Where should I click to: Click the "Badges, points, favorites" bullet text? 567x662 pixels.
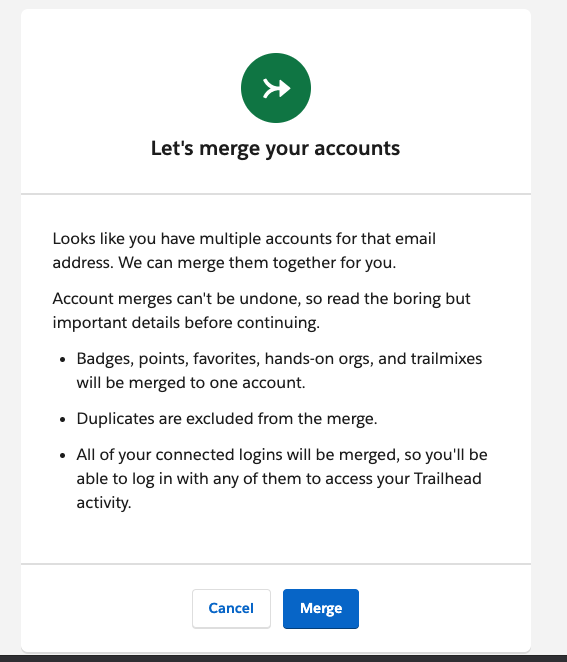tap(279, 358)
